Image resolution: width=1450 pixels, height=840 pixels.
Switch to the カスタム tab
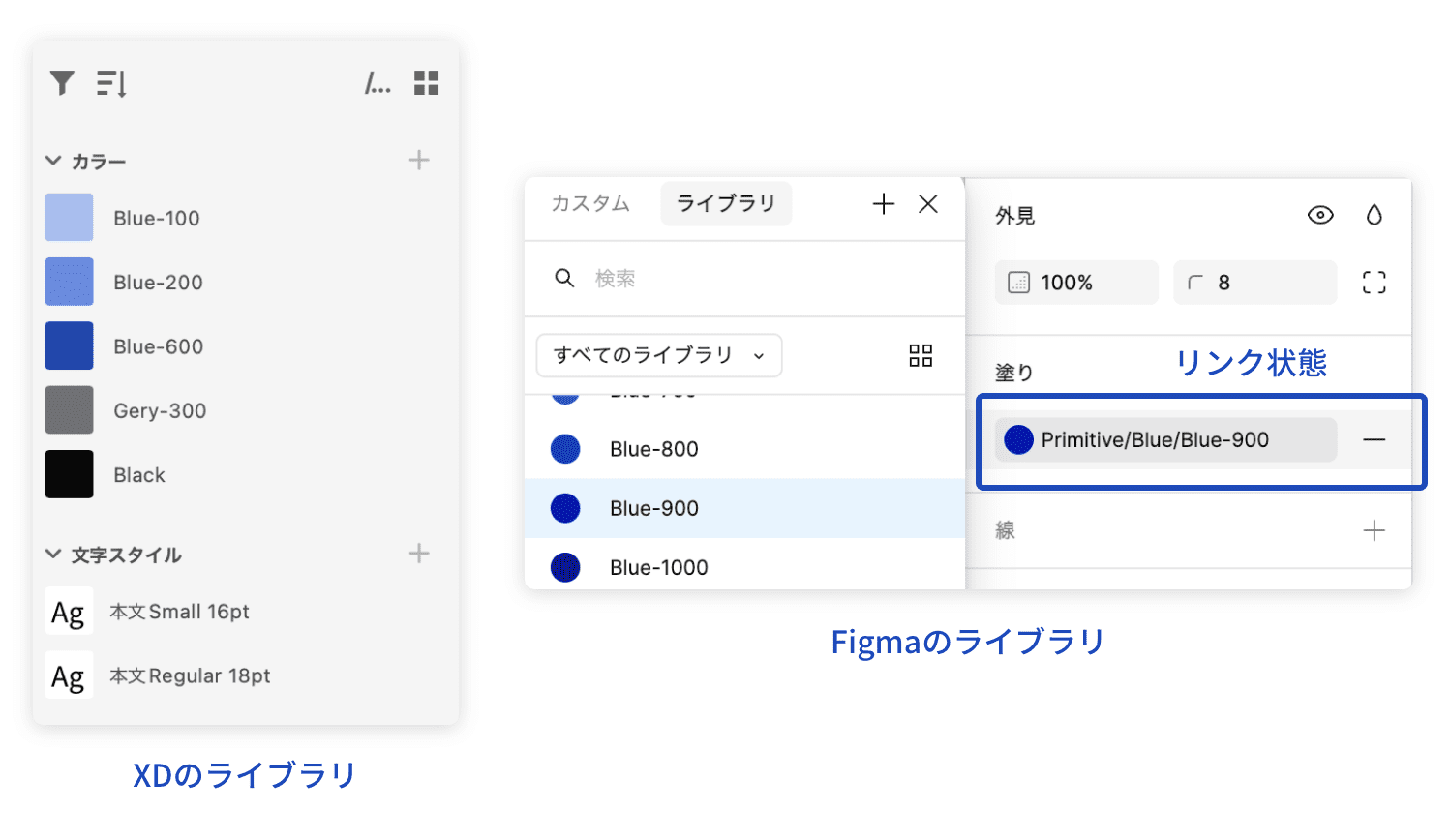pos(590,203)
